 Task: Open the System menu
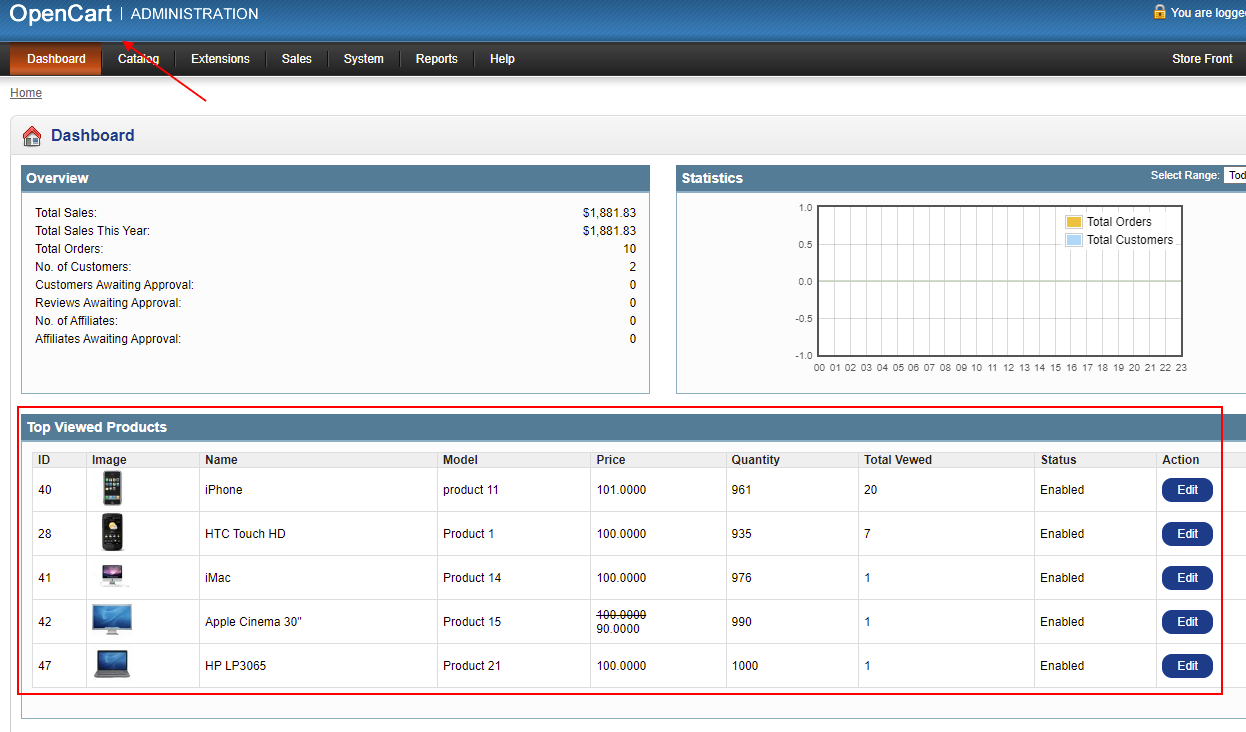click(x=364, y=59)
